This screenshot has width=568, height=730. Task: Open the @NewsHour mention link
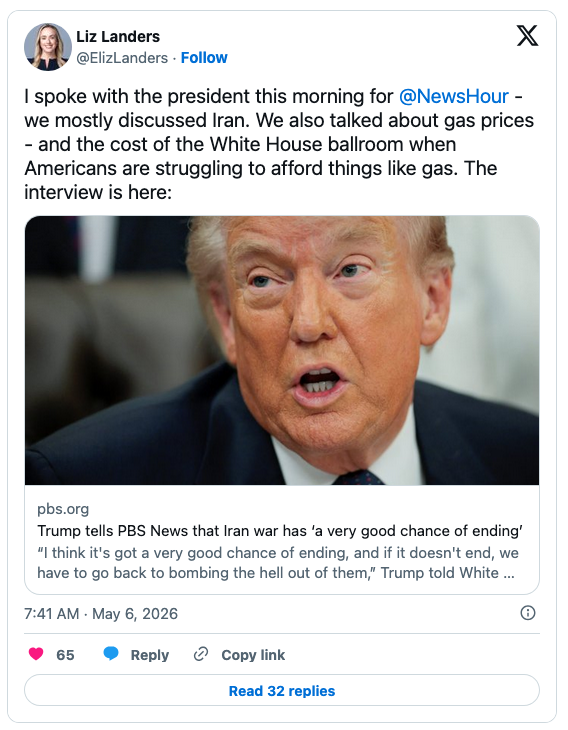453,96
